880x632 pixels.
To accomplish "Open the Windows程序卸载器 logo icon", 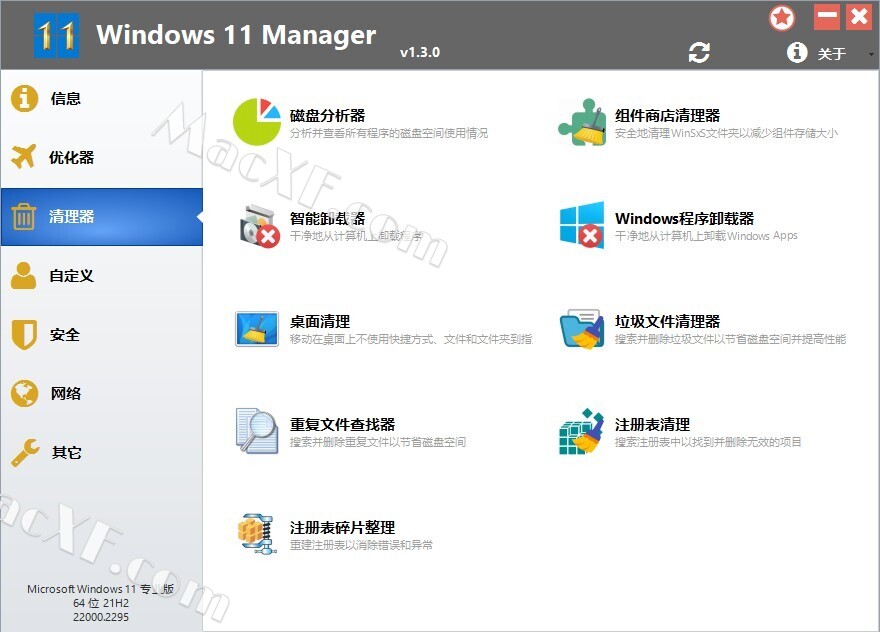I will point(582,225).
